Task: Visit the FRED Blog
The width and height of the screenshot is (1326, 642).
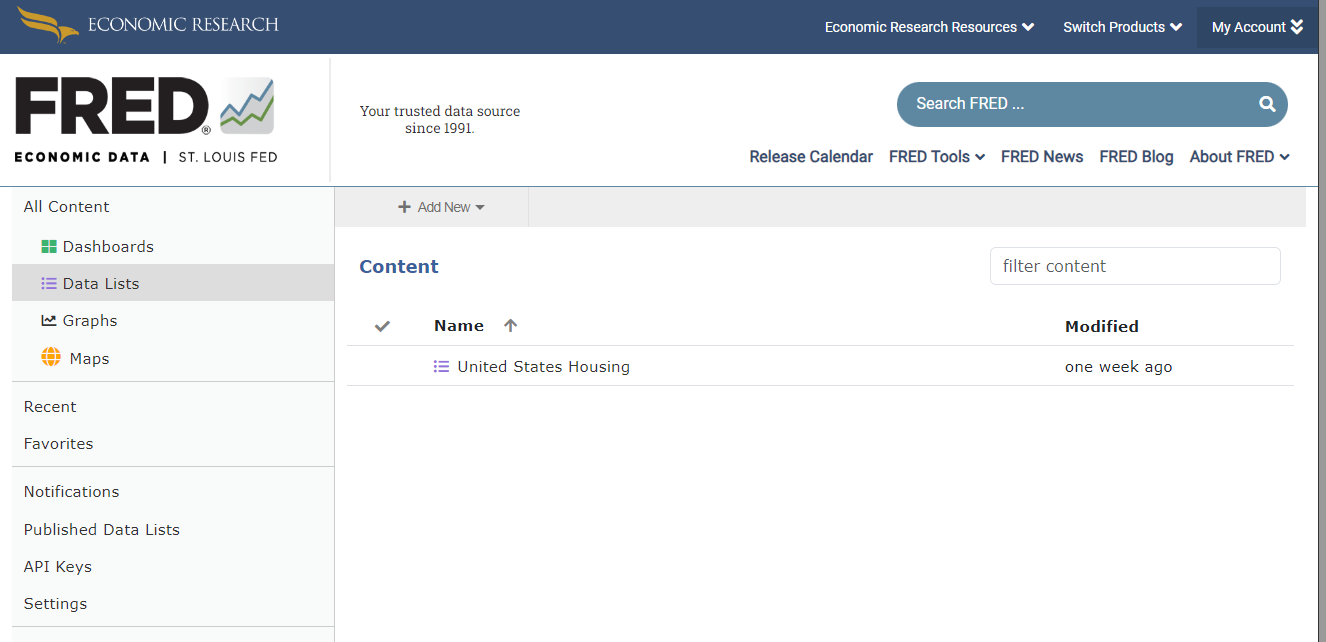Action: pyautogui.click(x=1136, y=157)
